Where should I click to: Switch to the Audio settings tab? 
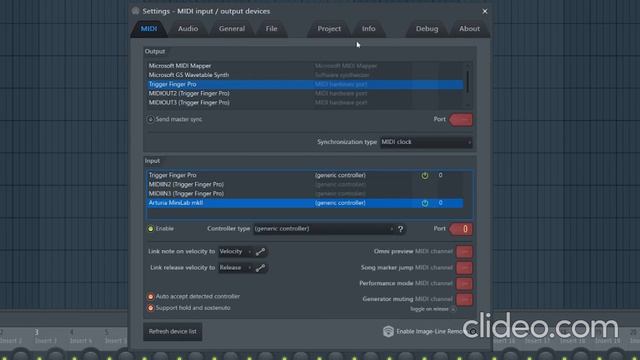pos(188,29)
